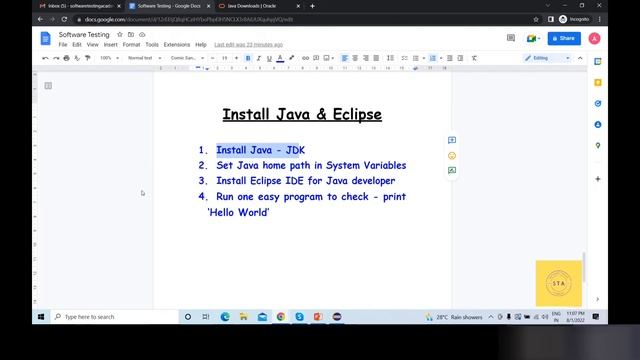640x360 pixels.
Task: Open the Google account avatar
Action: click(x=594, y=38)
